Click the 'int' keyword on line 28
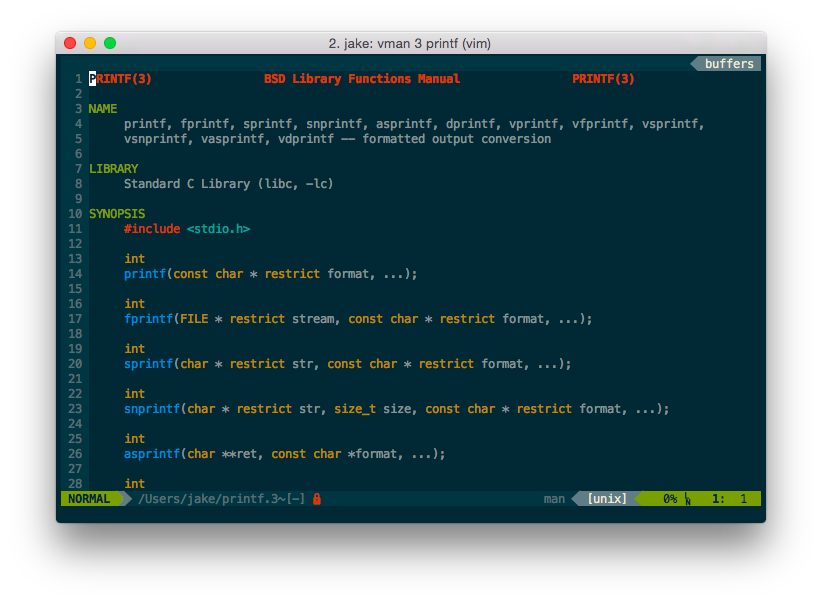 134,483
